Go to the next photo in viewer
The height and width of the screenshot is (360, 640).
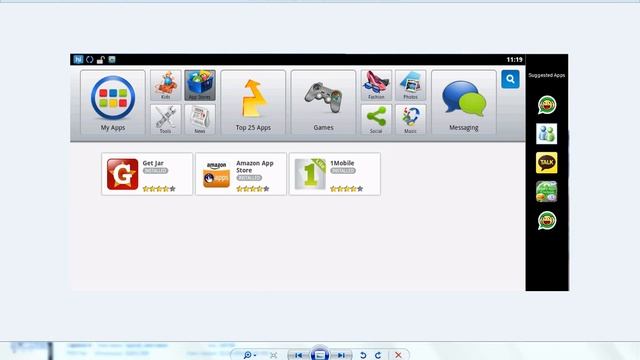(341, 355)
